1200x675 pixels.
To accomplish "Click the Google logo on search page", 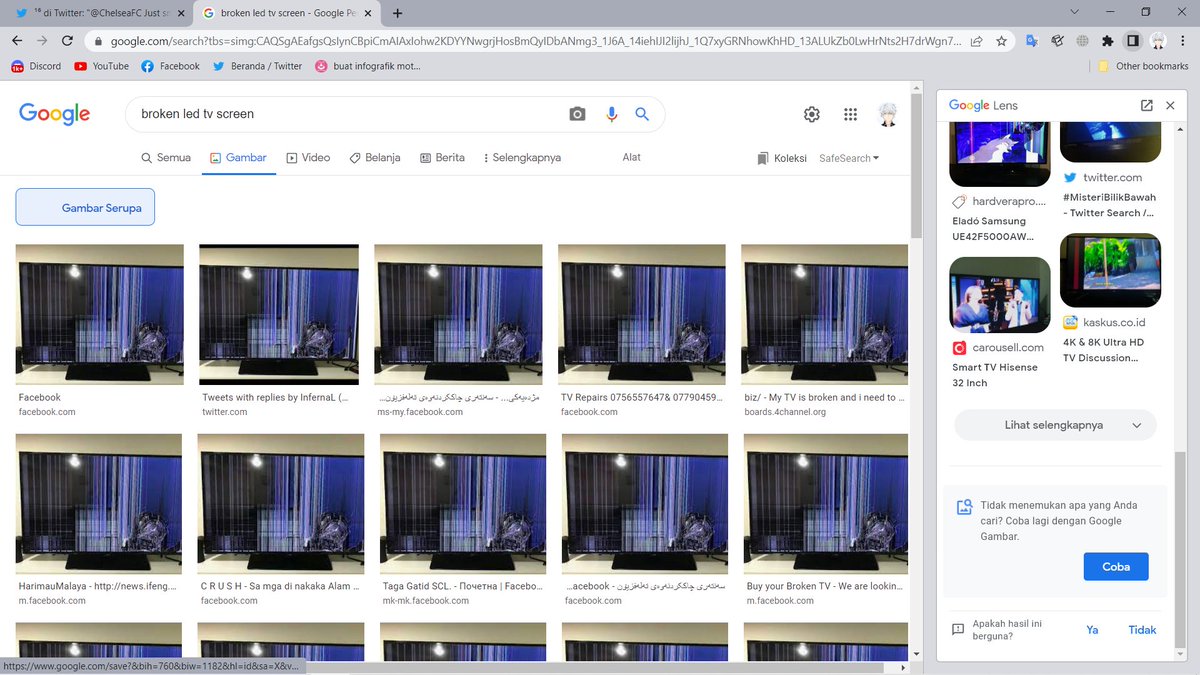I will 54,114.
